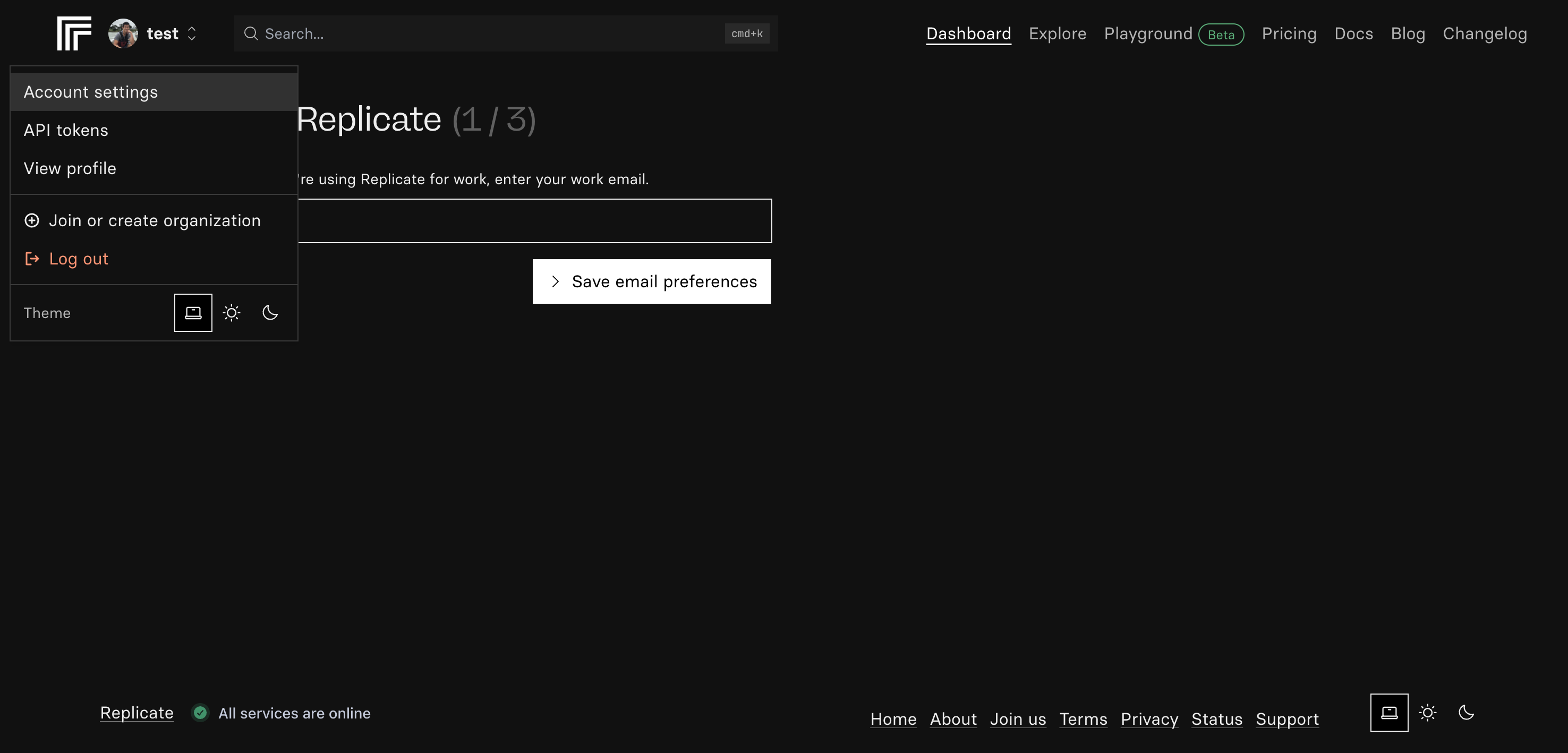Click the Beta badge next to Playground
Image resolution: width=1568 pixels, height=753 pixels.
[1221, 35]
